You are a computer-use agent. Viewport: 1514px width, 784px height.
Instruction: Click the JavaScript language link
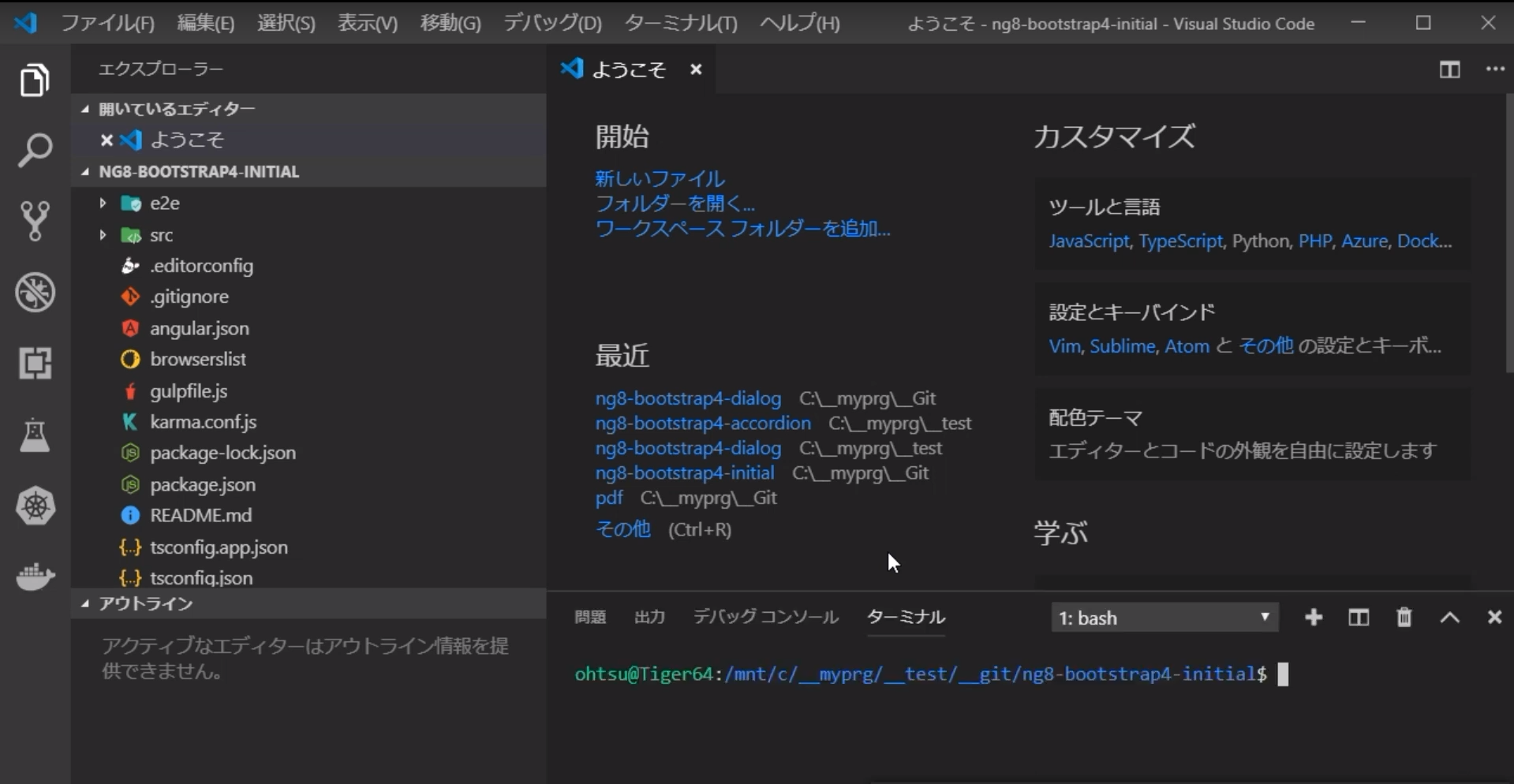coord(1089,241)
